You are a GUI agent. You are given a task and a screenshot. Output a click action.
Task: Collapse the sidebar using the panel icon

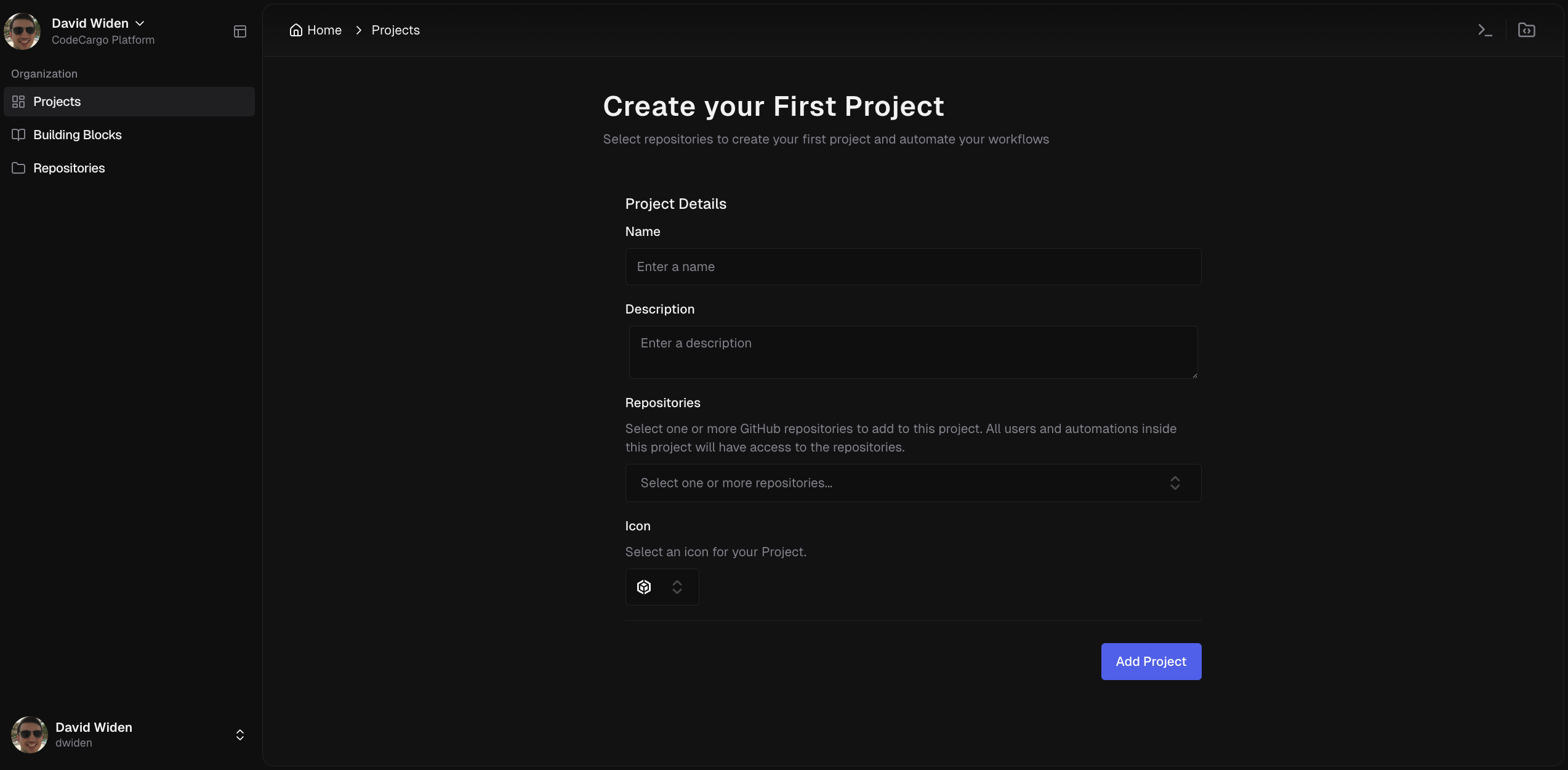tap(240, 31)
